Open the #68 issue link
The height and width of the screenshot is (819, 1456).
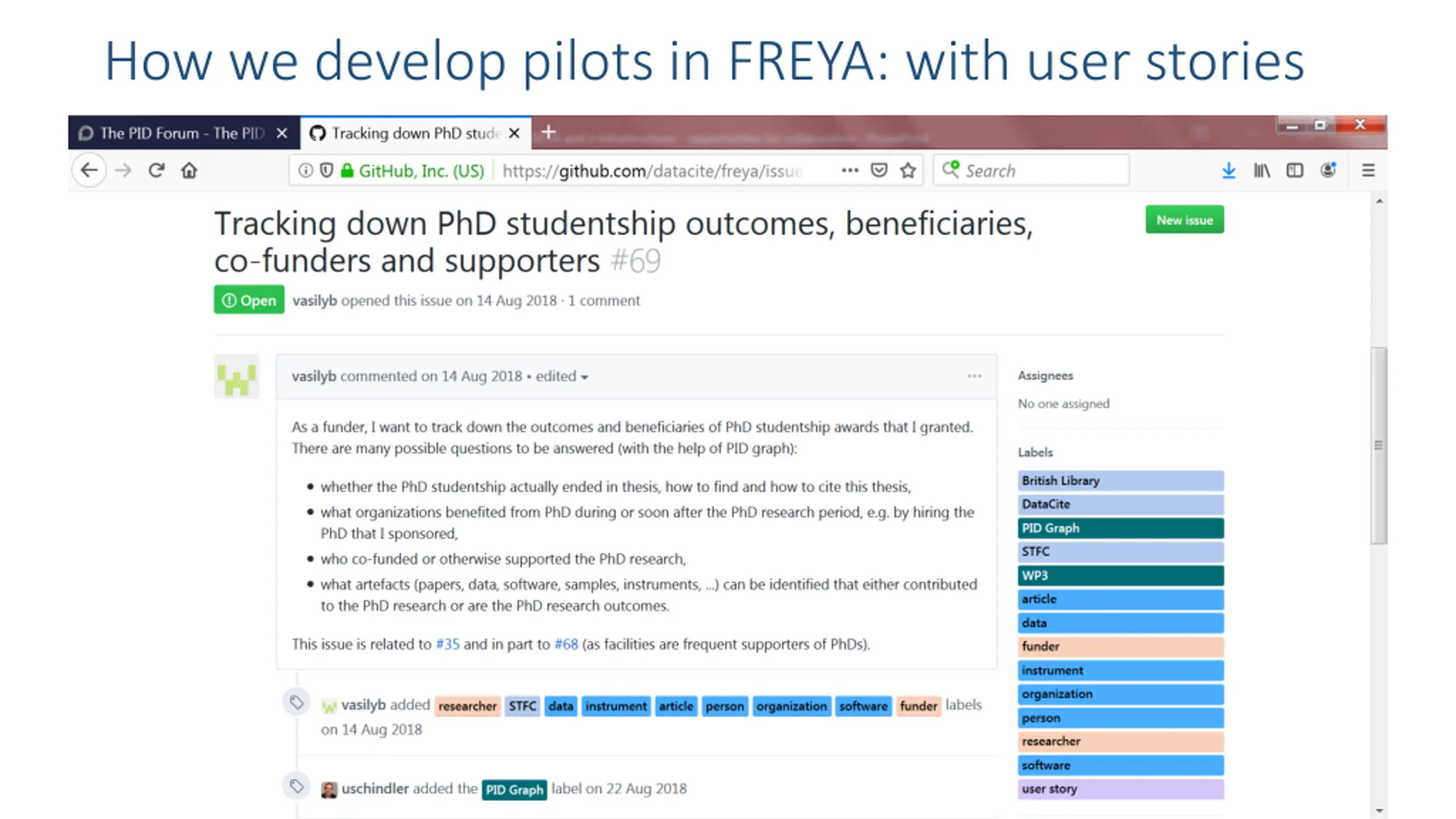[566, 644]
